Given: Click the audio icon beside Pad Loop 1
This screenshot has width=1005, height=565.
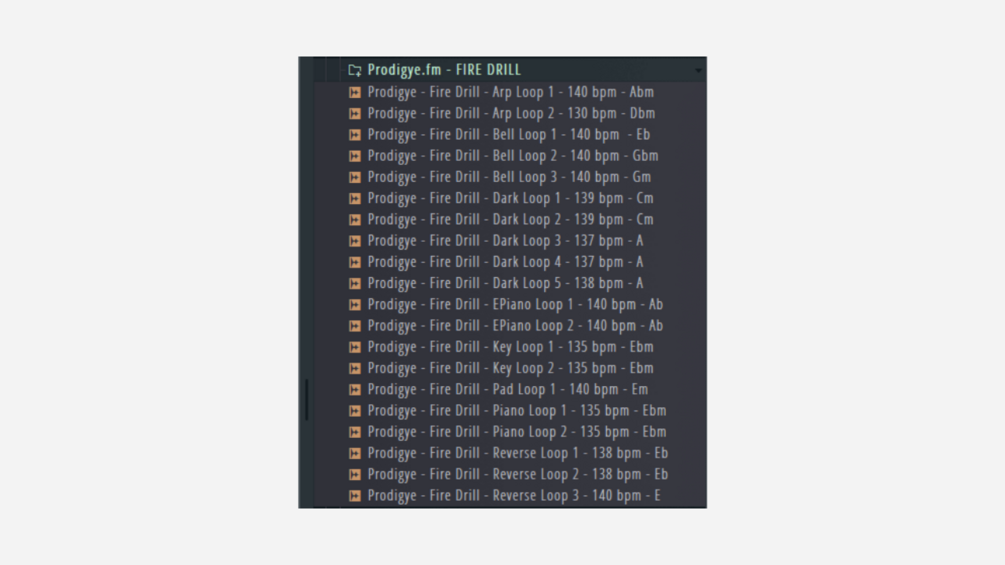Looking at the screenshot, I should [354, 389].
